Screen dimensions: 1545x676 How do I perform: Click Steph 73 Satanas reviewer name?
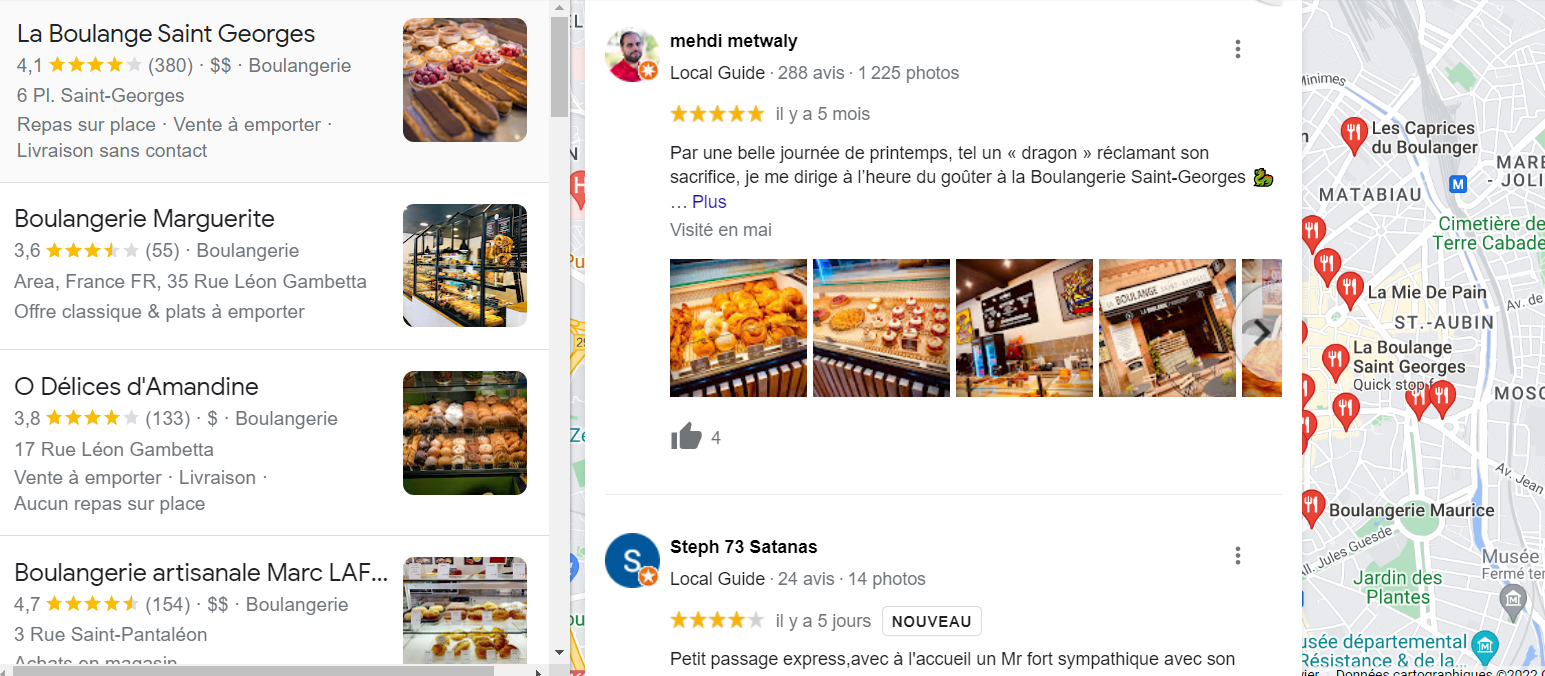(744, 547)
